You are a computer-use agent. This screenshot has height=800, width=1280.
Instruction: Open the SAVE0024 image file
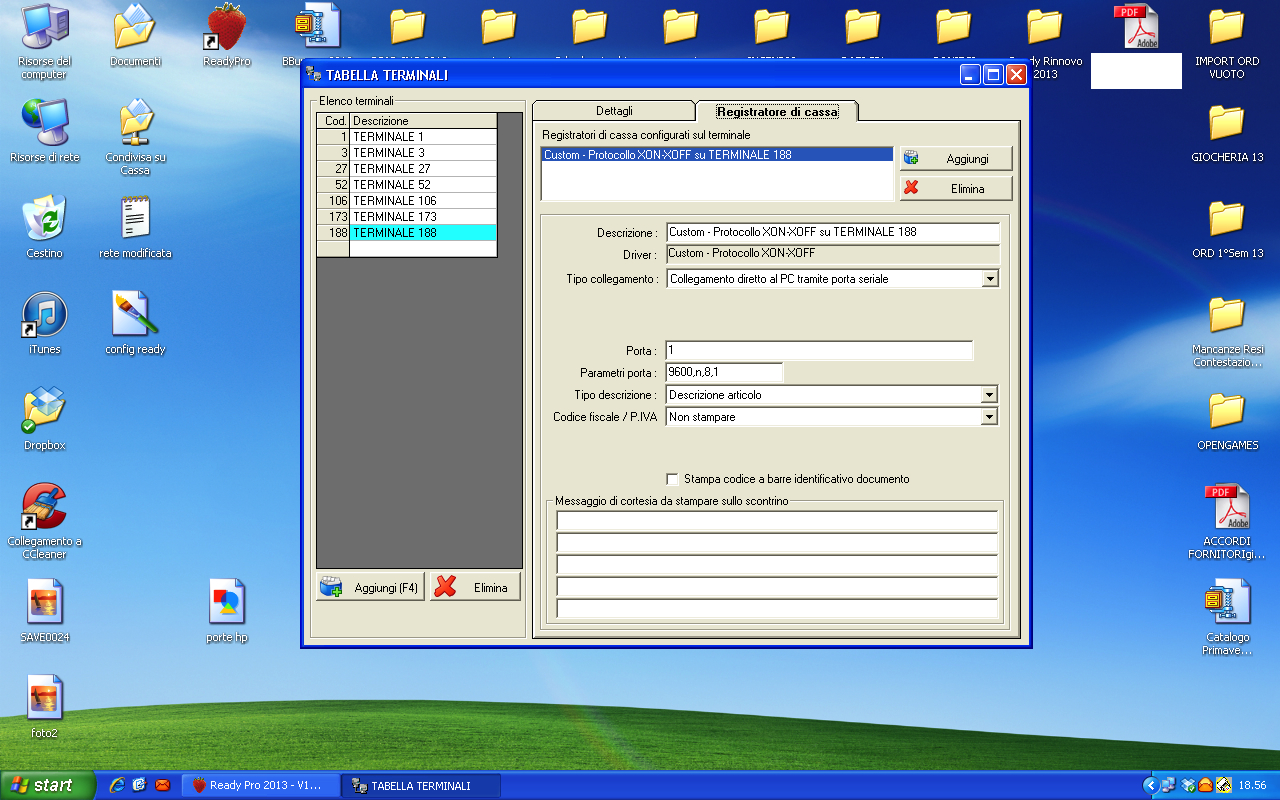coord(45,610)
